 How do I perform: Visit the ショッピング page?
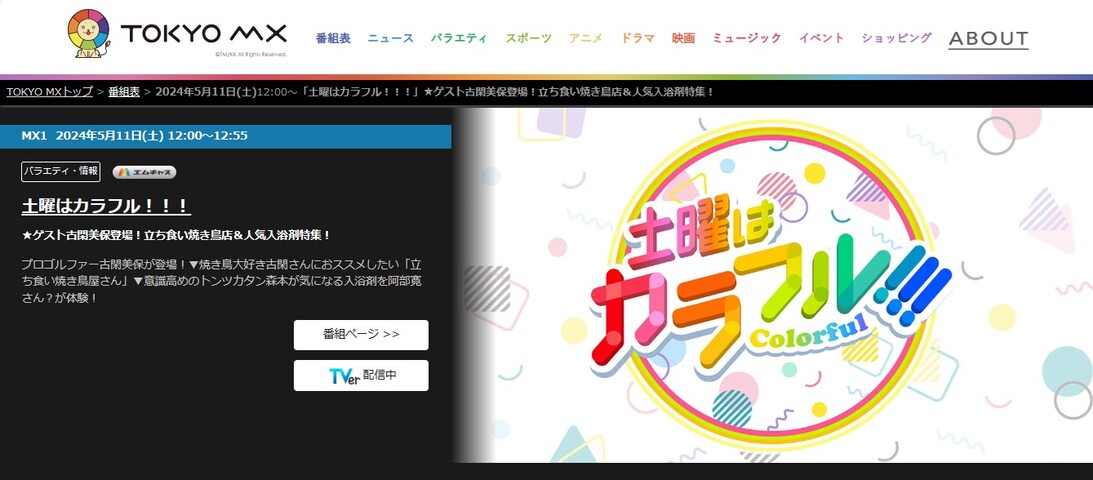896,38
